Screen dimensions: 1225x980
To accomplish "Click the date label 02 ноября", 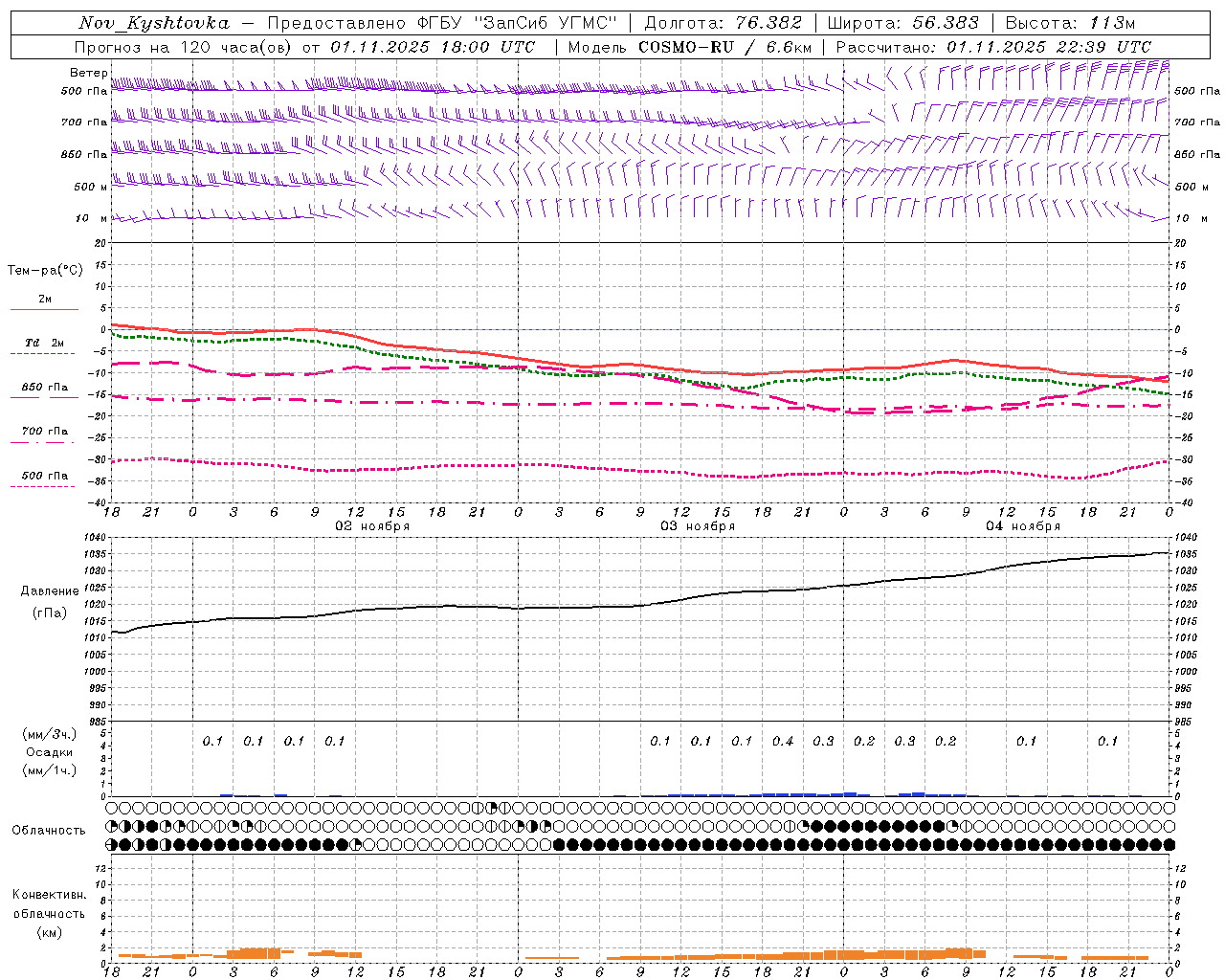I will point(372,526).
